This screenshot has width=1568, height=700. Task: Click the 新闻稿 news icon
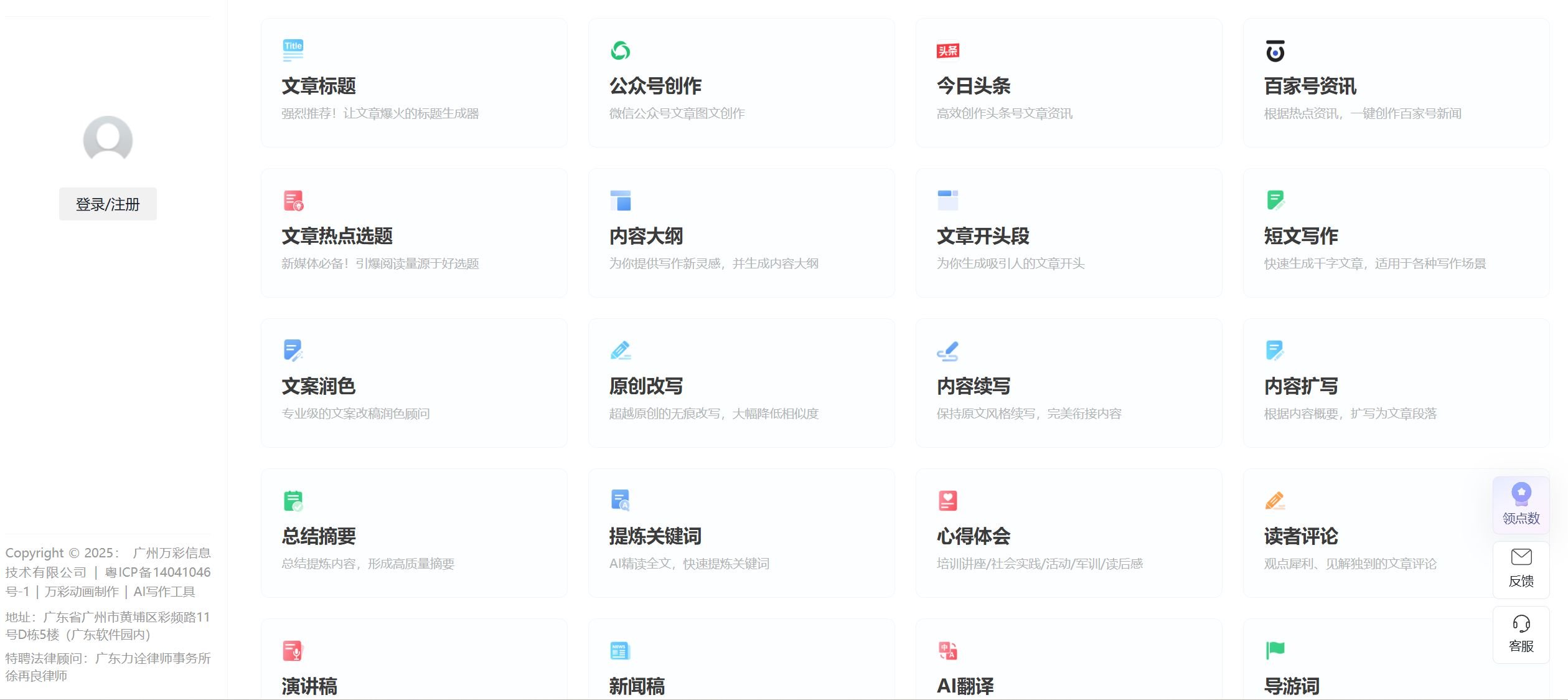point(621,651)
